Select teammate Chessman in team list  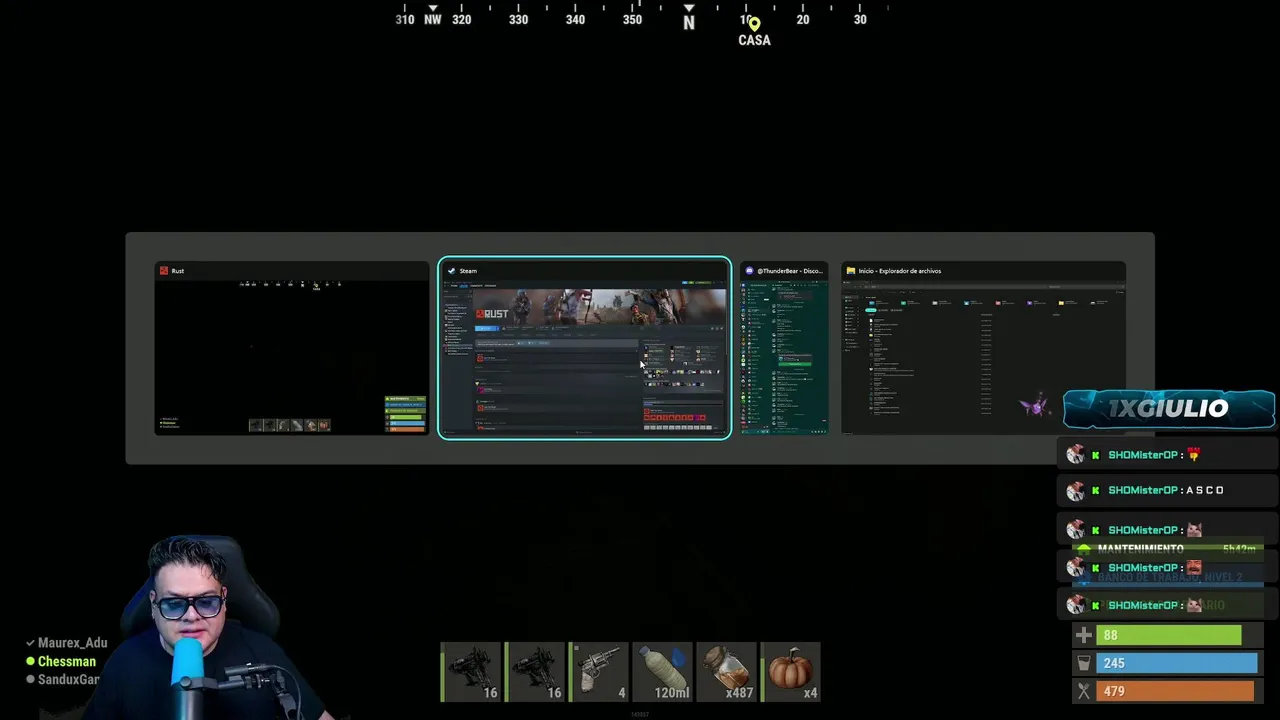tap(61, 661)
